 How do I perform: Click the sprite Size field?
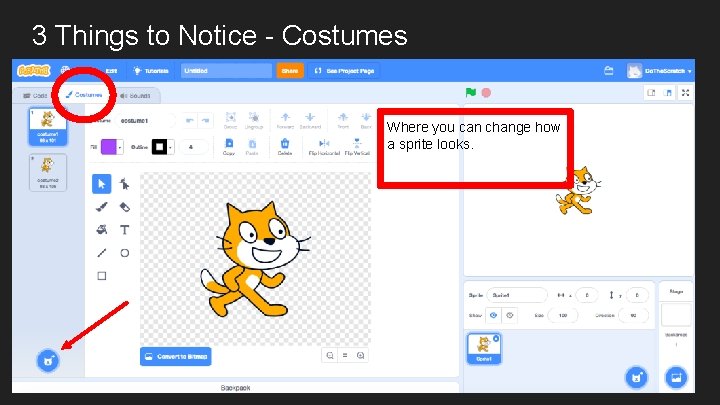click(563, 315)
